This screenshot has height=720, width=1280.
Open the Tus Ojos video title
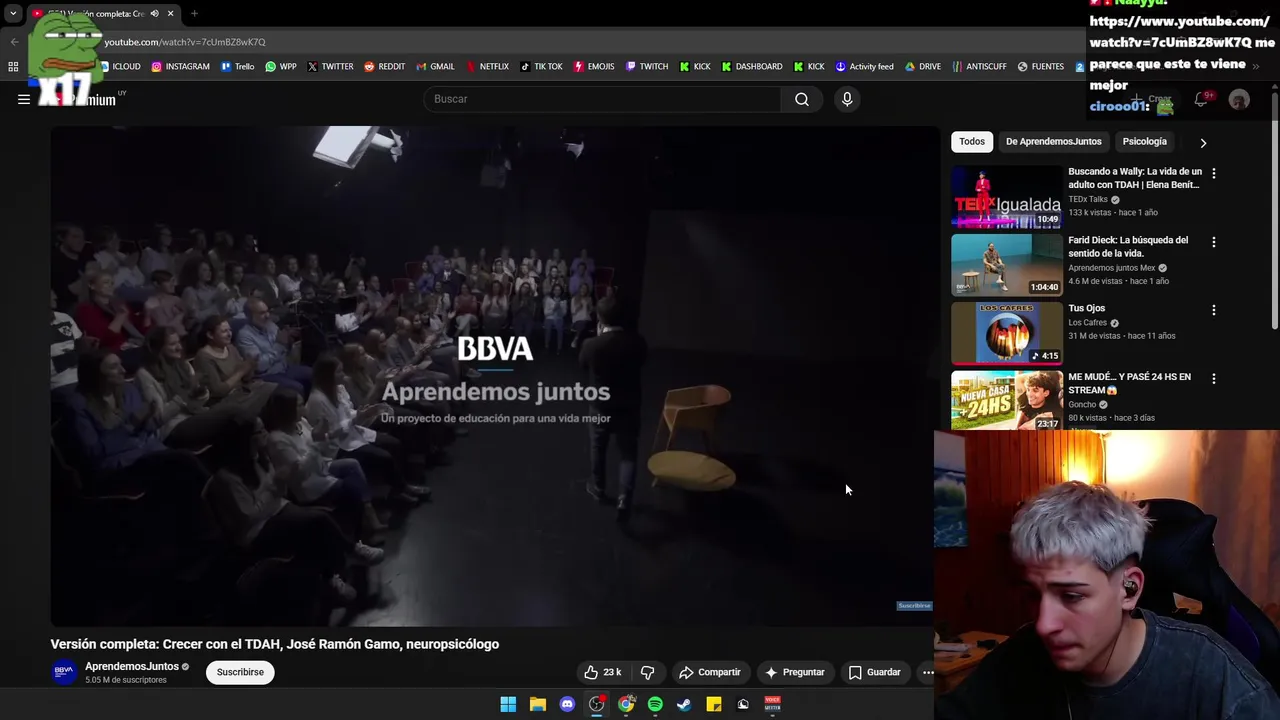[x=1086, y=308]
